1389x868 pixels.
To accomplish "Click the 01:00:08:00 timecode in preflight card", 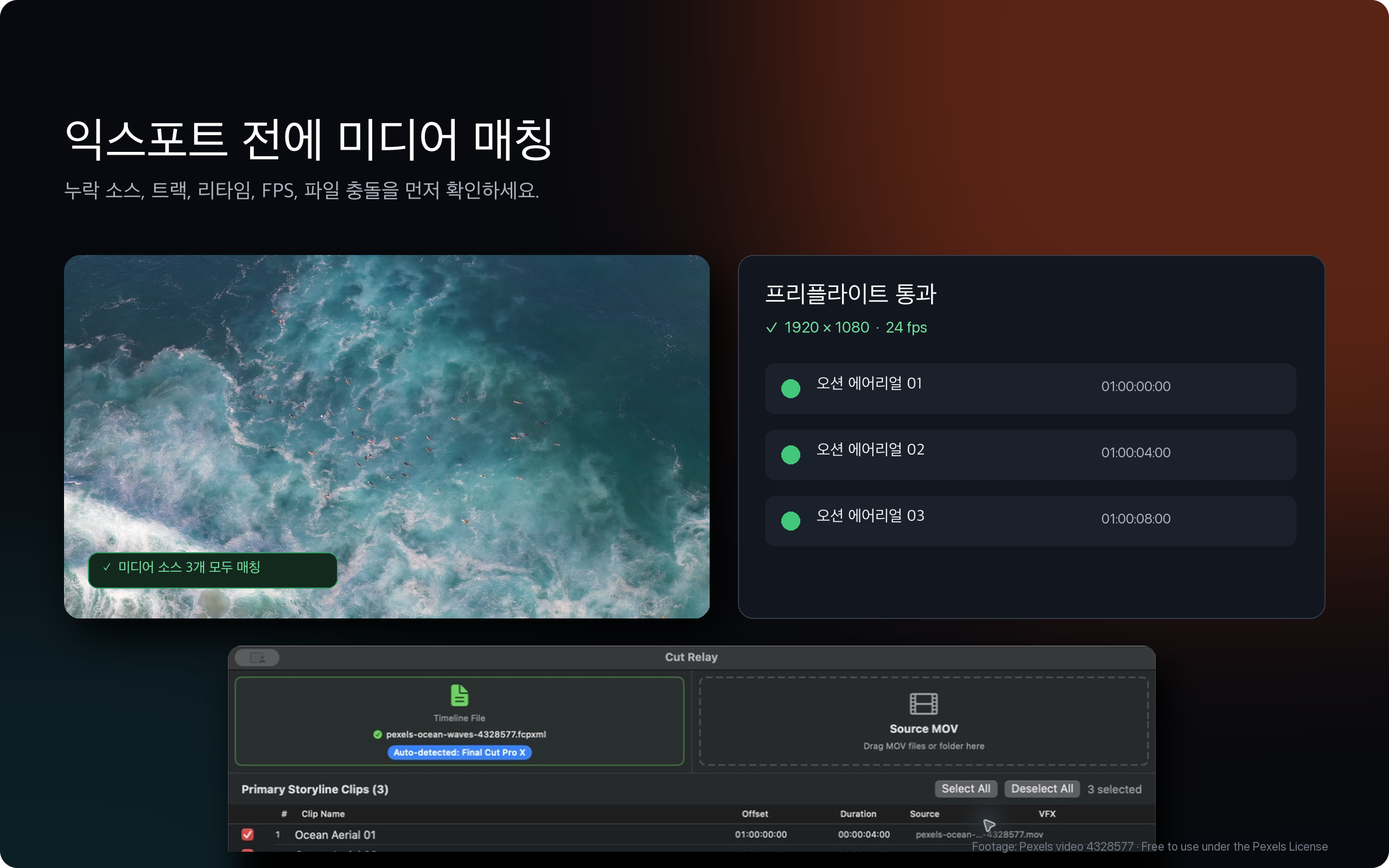I will coord(1135,519).
